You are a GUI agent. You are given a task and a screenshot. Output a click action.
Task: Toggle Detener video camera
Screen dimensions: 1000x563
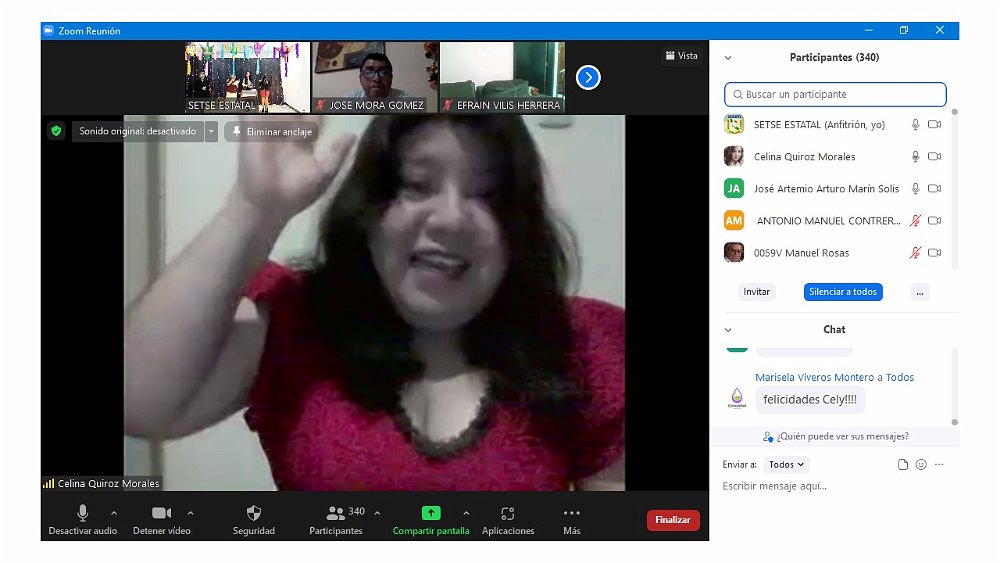coord(161,513)
